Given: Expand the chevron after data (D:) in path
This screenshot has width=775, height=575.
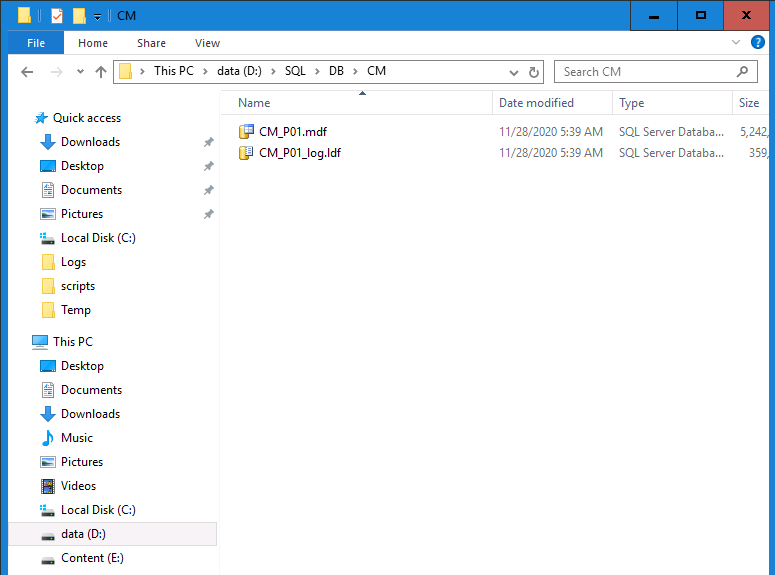Looking at the screenshot, I should click(x=273, y=72).
